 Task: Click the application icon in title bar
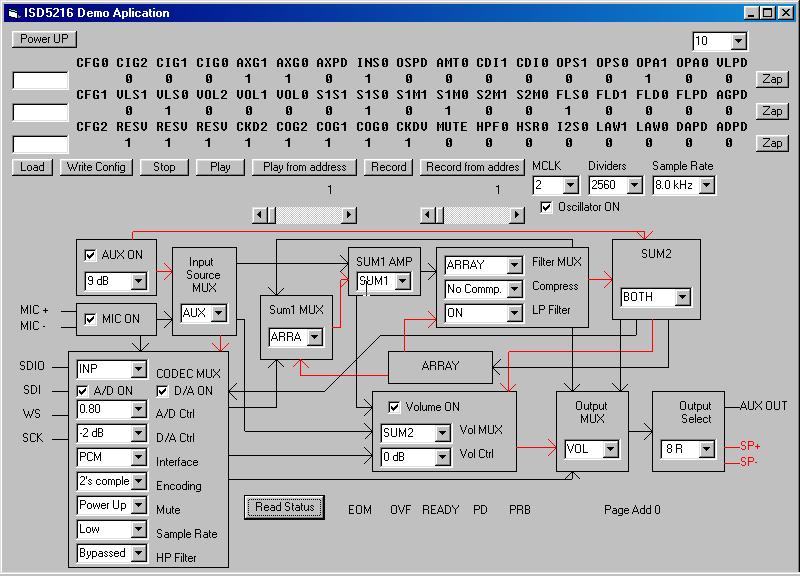tap(13, 13)
